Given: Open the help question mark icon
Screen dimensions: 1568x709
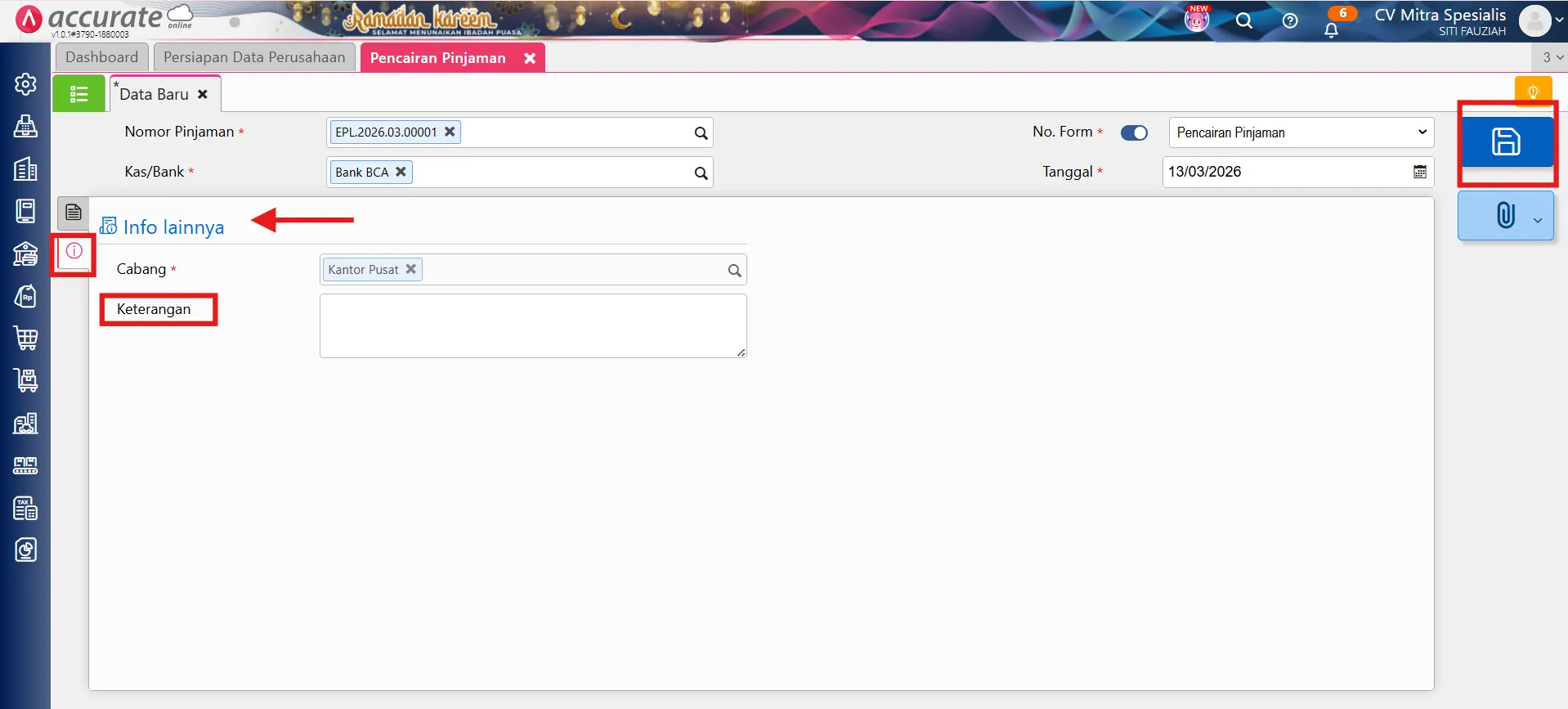Looking at the screenshot, I should [x=1290, y=21].
